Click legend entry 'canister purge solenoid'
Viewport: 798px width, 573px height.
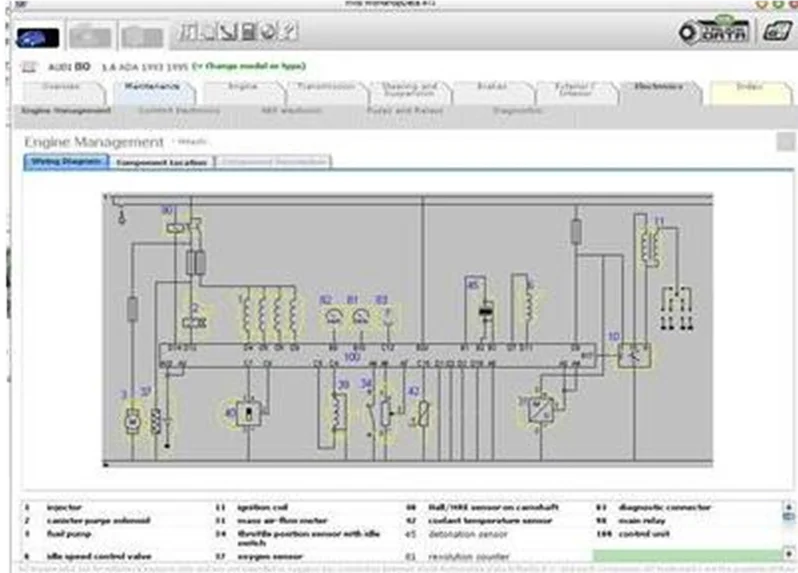click(98, 521)
